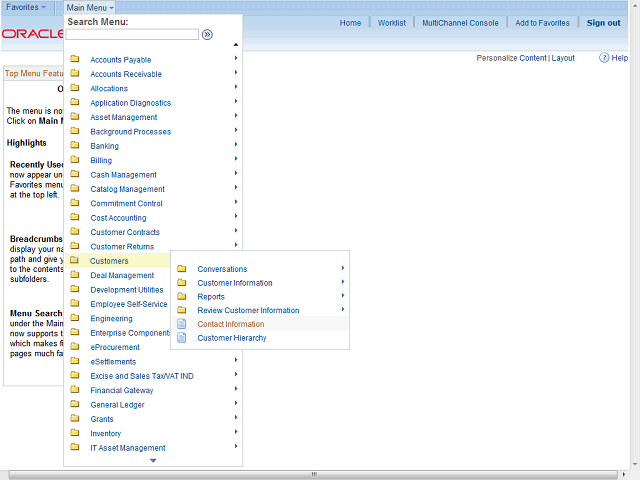Screen dimensions: 640x480
Task: Click the Billing folder icon
Action: 75,159
